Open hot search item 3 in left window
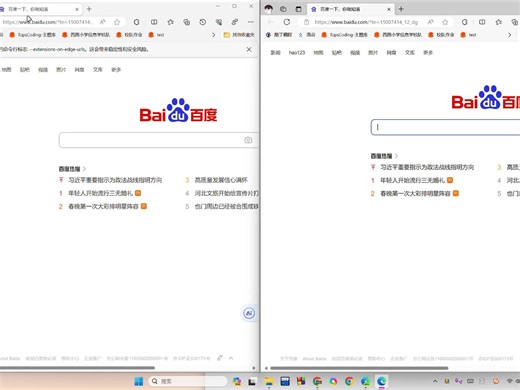 coord(221,180)
